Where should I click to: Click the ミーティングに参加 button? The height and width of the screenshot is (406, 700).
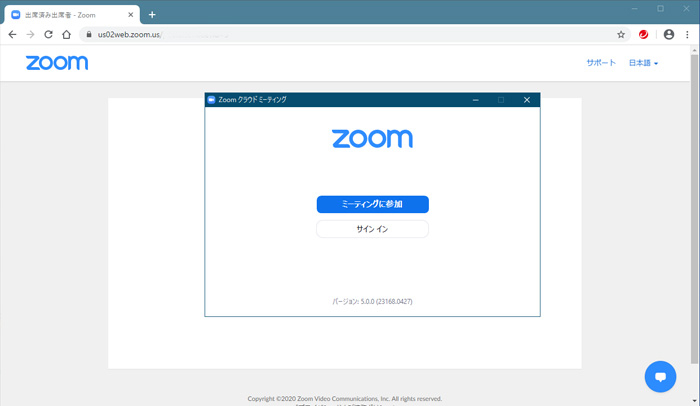373,204
